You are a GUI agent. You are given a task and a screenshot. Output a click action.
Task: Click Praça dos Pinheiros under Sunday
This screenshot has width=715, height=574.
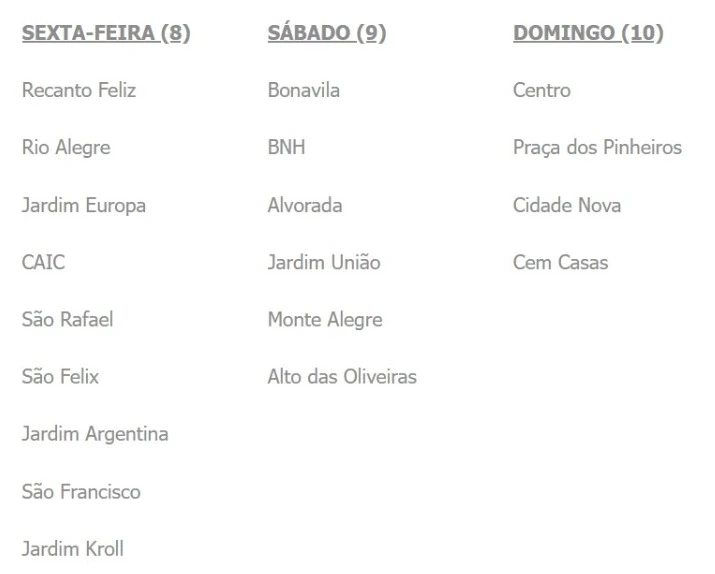pos(597,148)
